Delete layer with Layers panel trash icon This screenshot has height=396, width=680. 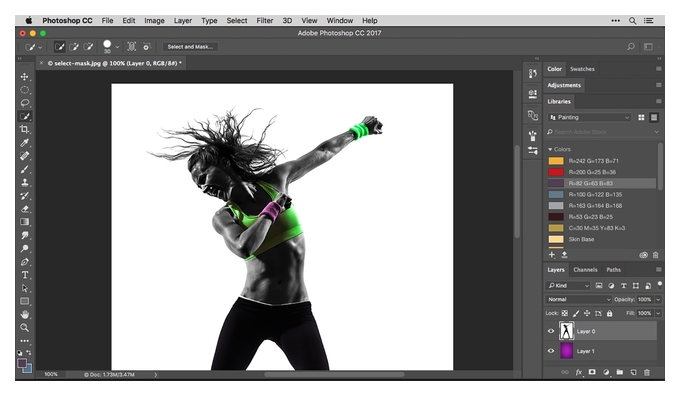pyautogui.click(x=647, y=372)
